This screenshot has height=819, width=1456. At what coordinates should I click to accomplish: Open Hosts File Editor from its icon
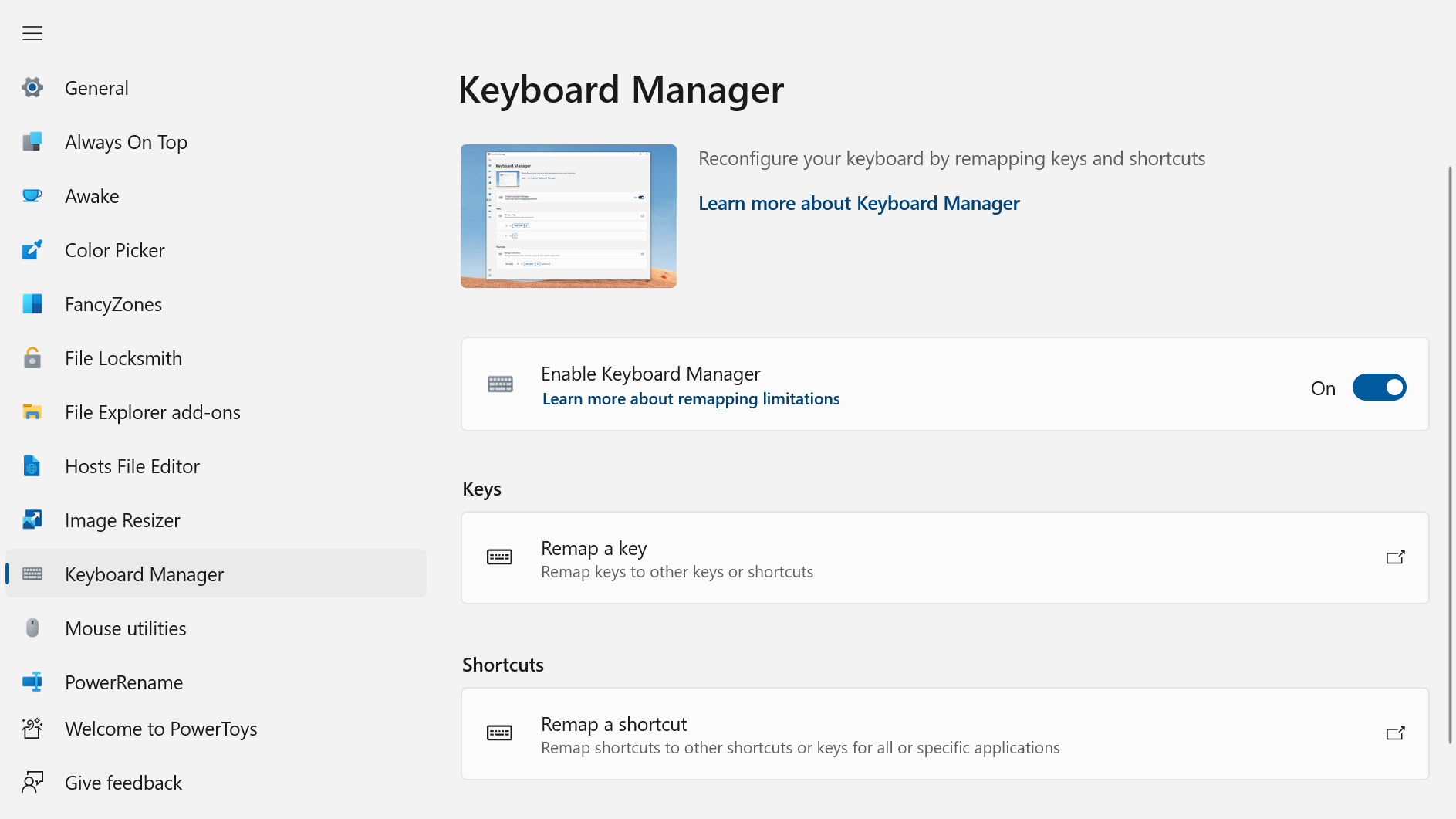[x=32, y=465]
